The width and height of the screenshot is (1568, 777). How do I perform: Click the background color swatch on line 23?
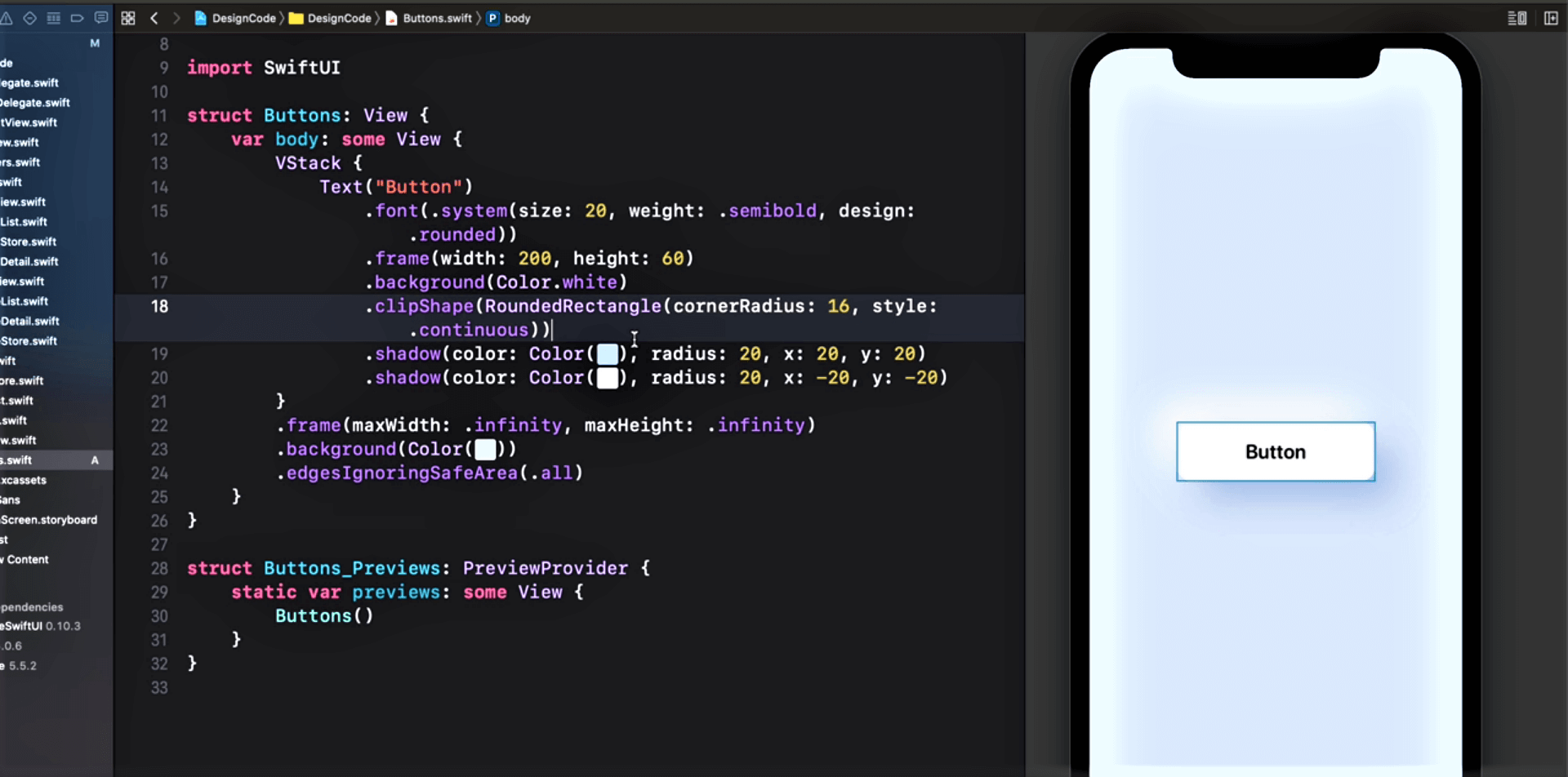click(x=485, y=449)
